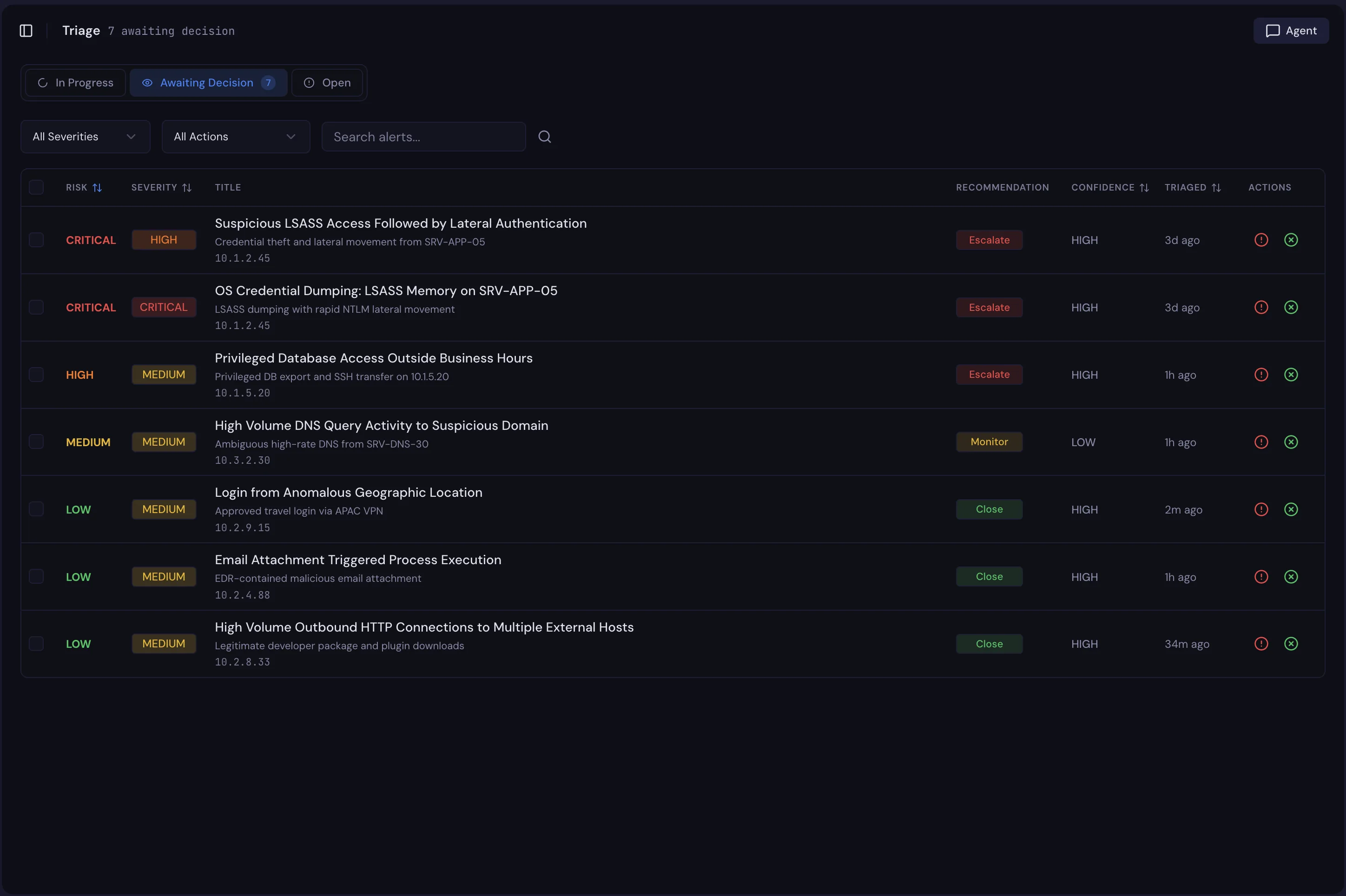Click Monitor badge on DNS Query row
This screenshot has height=896, width=1346.
click(989, 441)
